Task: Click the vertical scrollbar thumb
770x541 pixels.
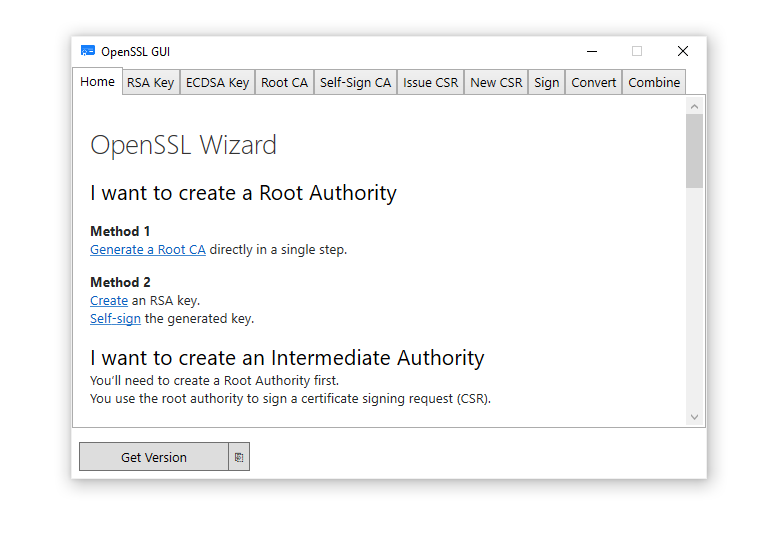Action: pos(694,151)
